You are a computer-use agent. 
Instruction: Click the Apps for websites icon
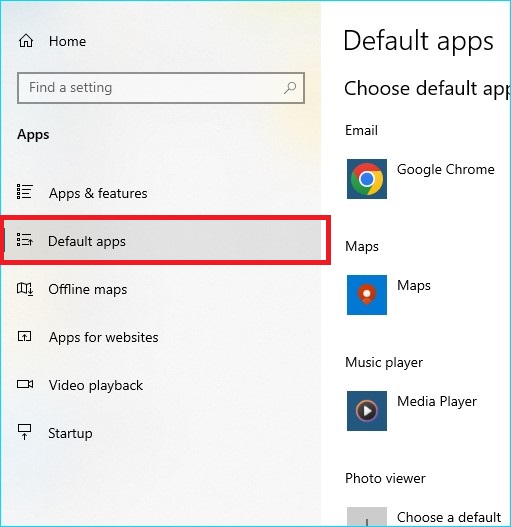[25, 336]
